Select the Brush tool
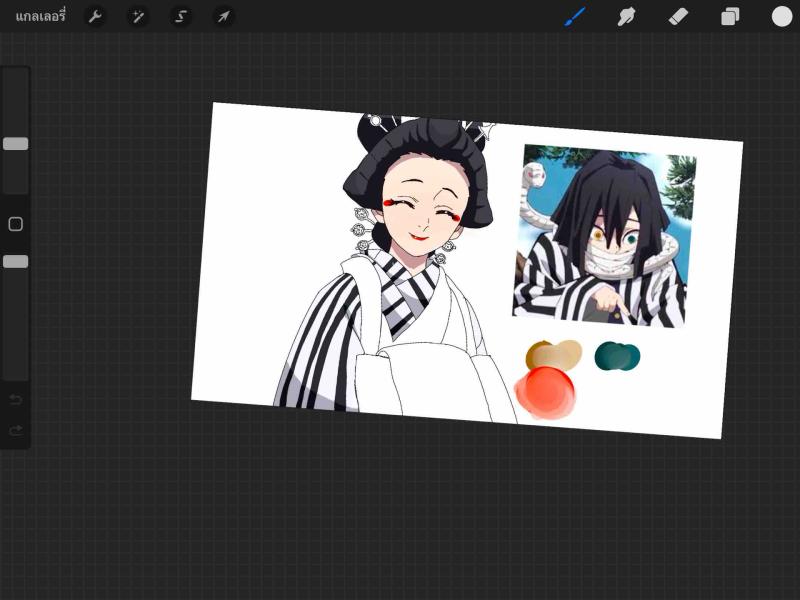The image size is (800, 600). tap(575, 17)
